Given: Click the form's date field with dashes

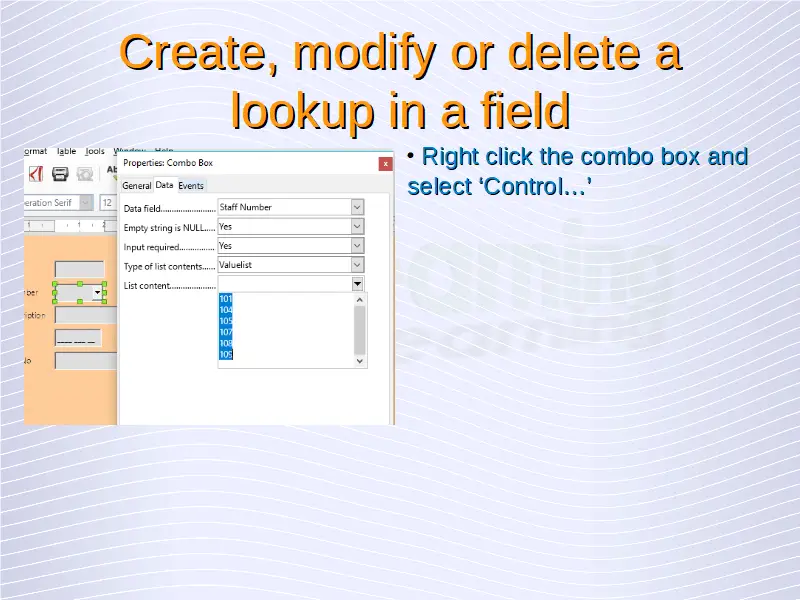Looking at the screenshot, I should [78, 338].
